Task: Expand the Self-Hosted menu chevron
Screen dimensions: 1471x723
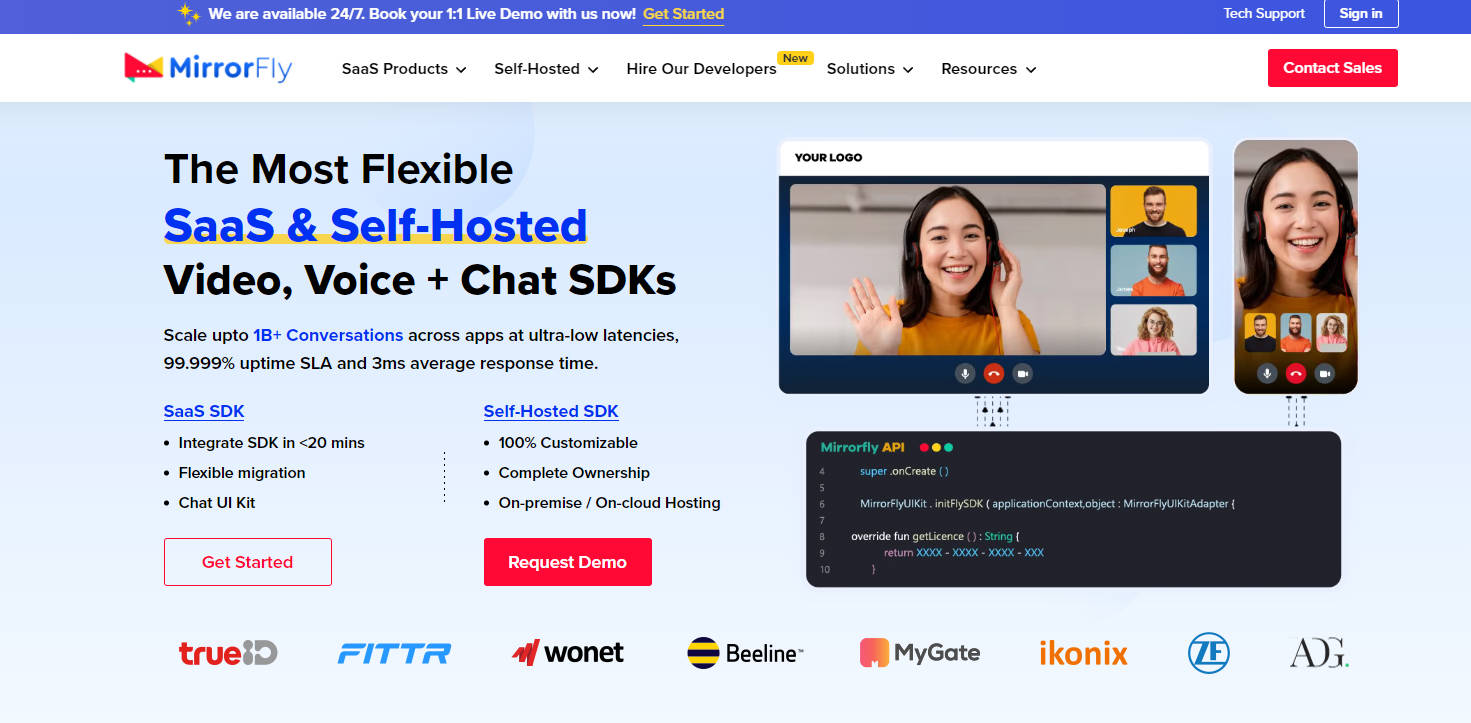Action: (593, 69)
